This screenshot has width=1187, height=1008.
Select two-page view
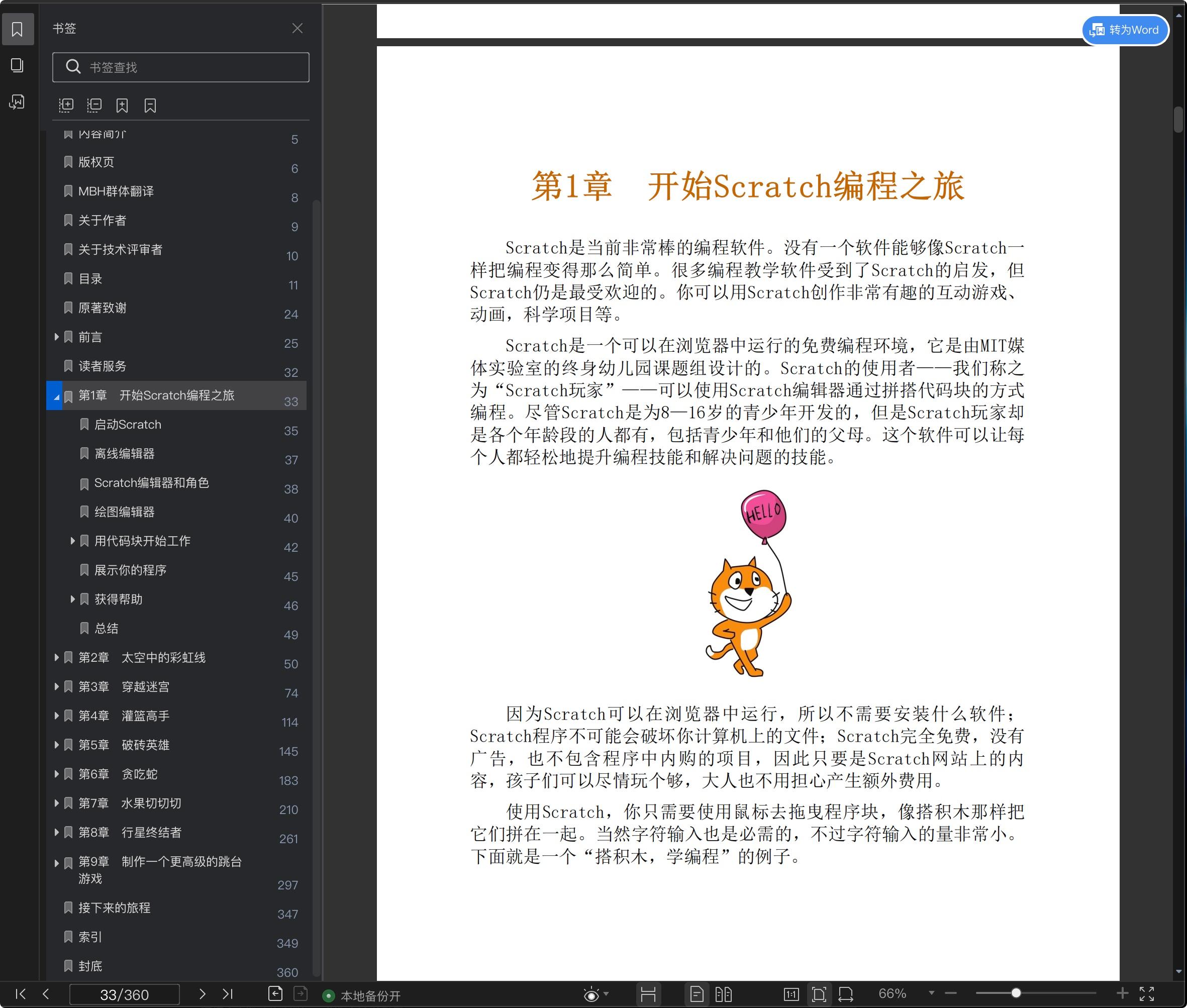[724, 994]
